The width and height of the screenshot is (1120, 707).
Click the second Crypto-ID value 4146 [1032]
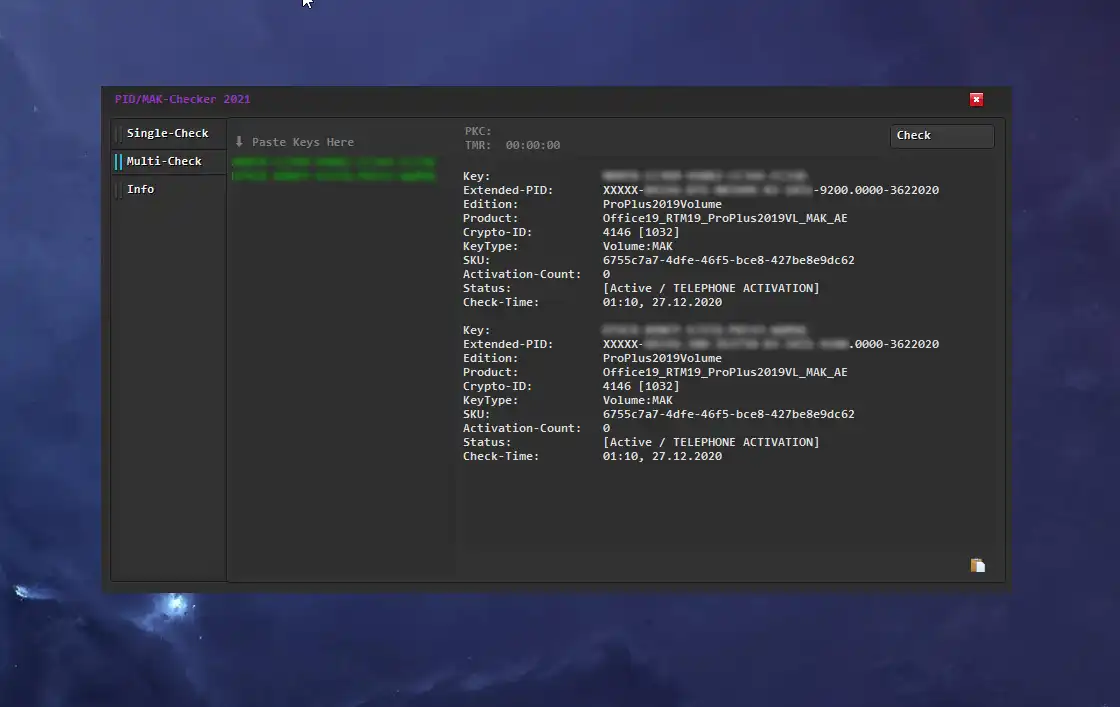pyautogui.click(x=641, y=386)
